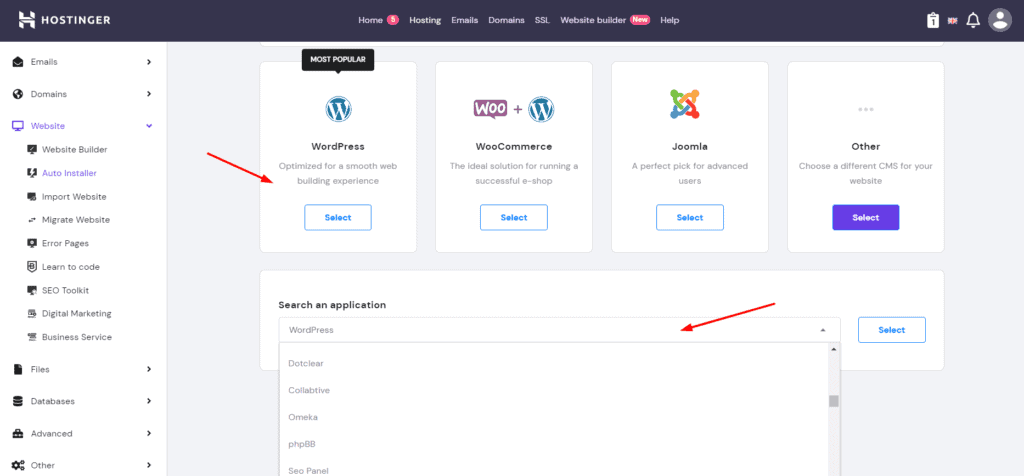Image resolution: width=1024 pixels, height=476 pixels.
Task: Expand the Other sidebar section chevron
Action: [x=149, y=466]
